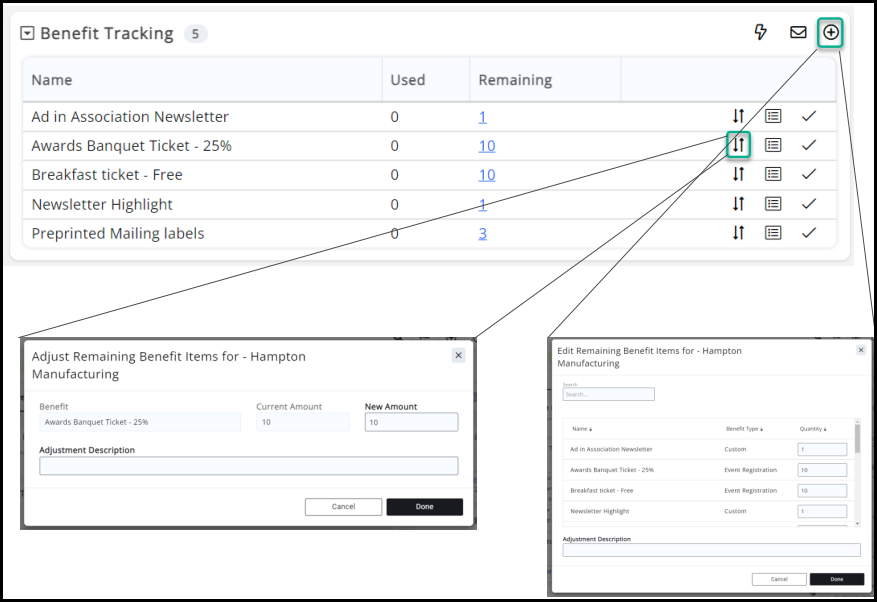The width and height of the screenshot is (877, 602).
Task: Open remaining link 10 for Awards Banquet Ticket
Action: (x=486, y=146)
